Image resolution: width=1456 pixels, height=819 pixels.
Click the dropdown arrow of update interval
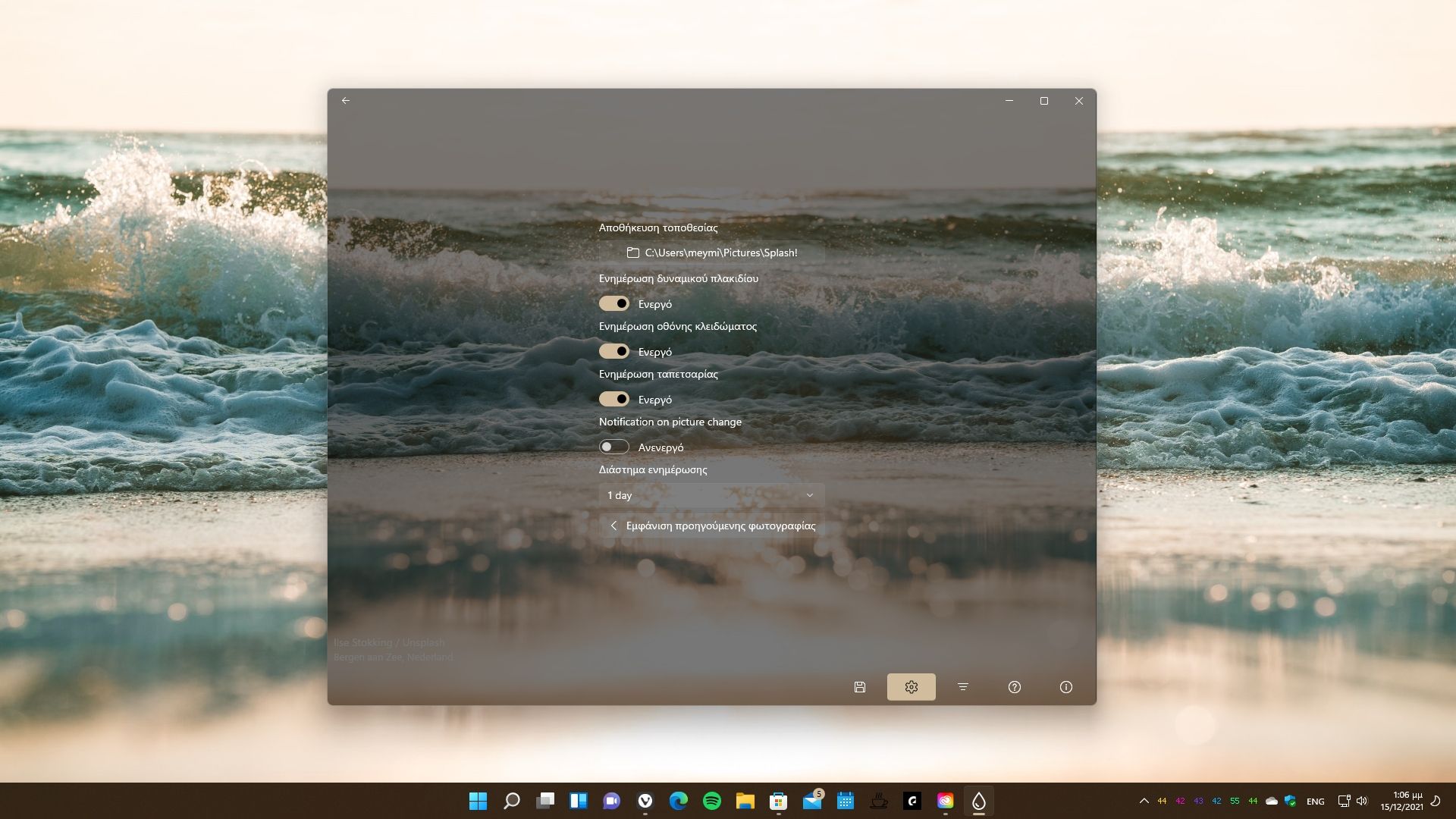tap(809, 495)
